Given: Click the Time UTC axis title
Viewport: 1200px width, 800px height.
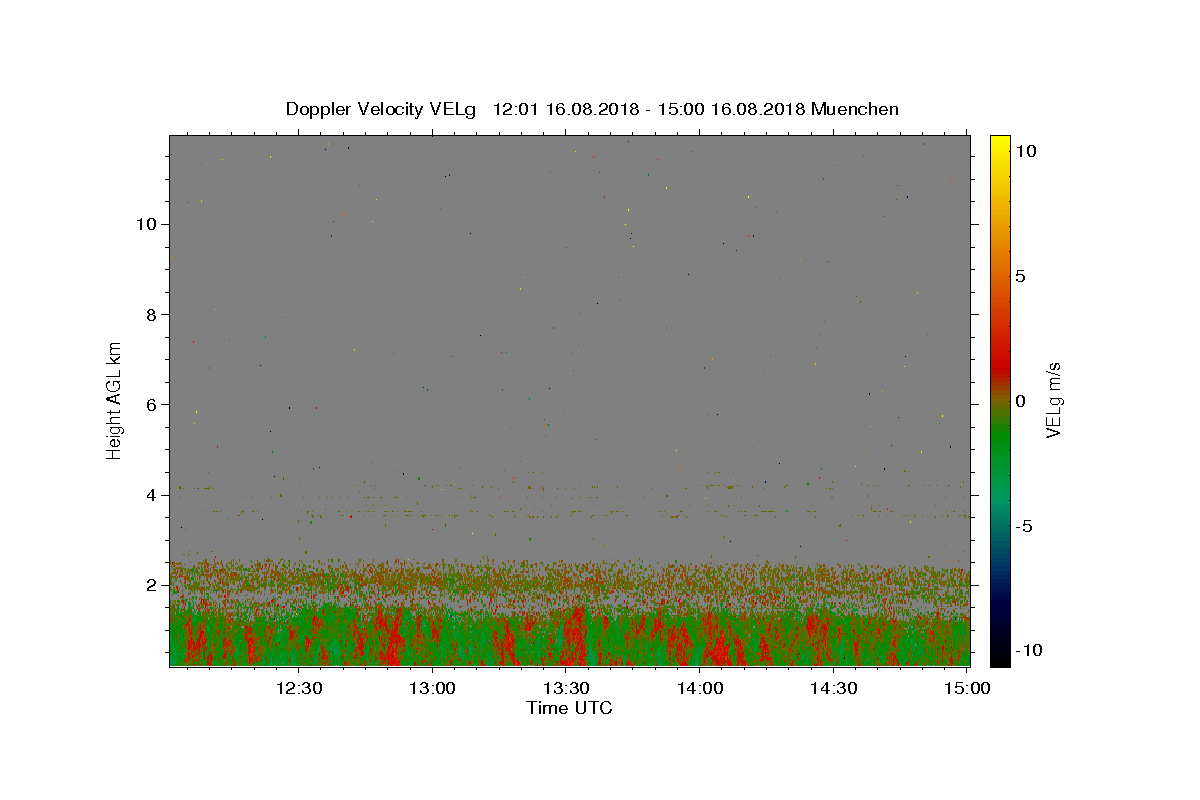Looking at the screenshot, I should 569,708.
